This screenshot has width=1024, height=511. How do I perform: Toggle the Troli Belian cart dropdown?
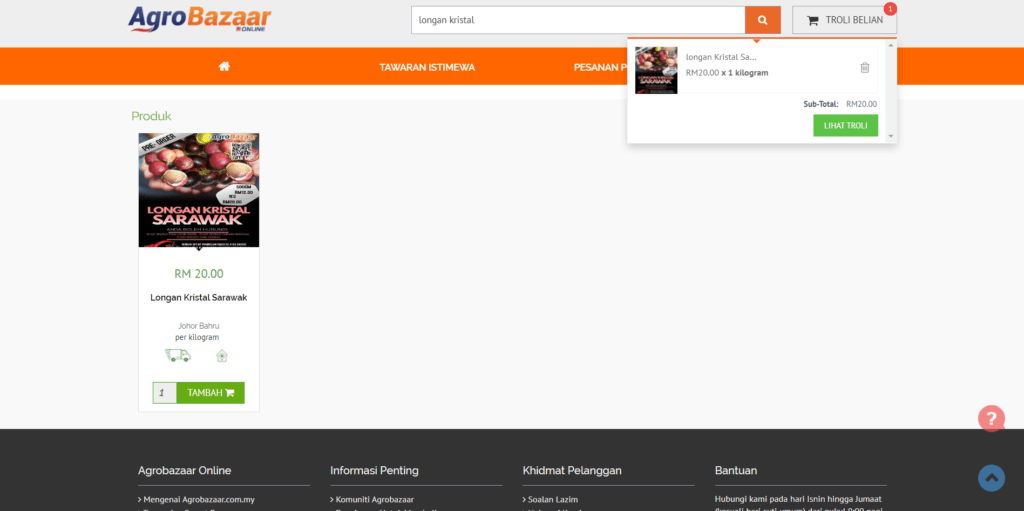(x=844, y=20)
